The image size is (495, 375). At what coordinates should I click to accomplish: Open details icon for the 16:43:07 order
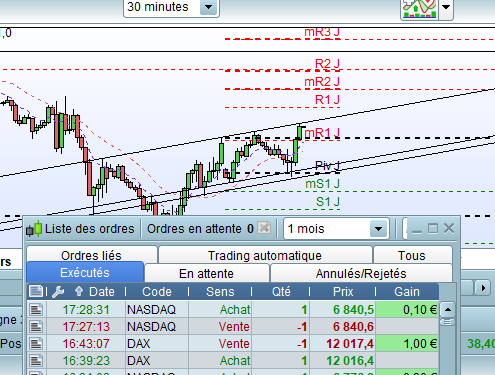(x=36, y=344)
